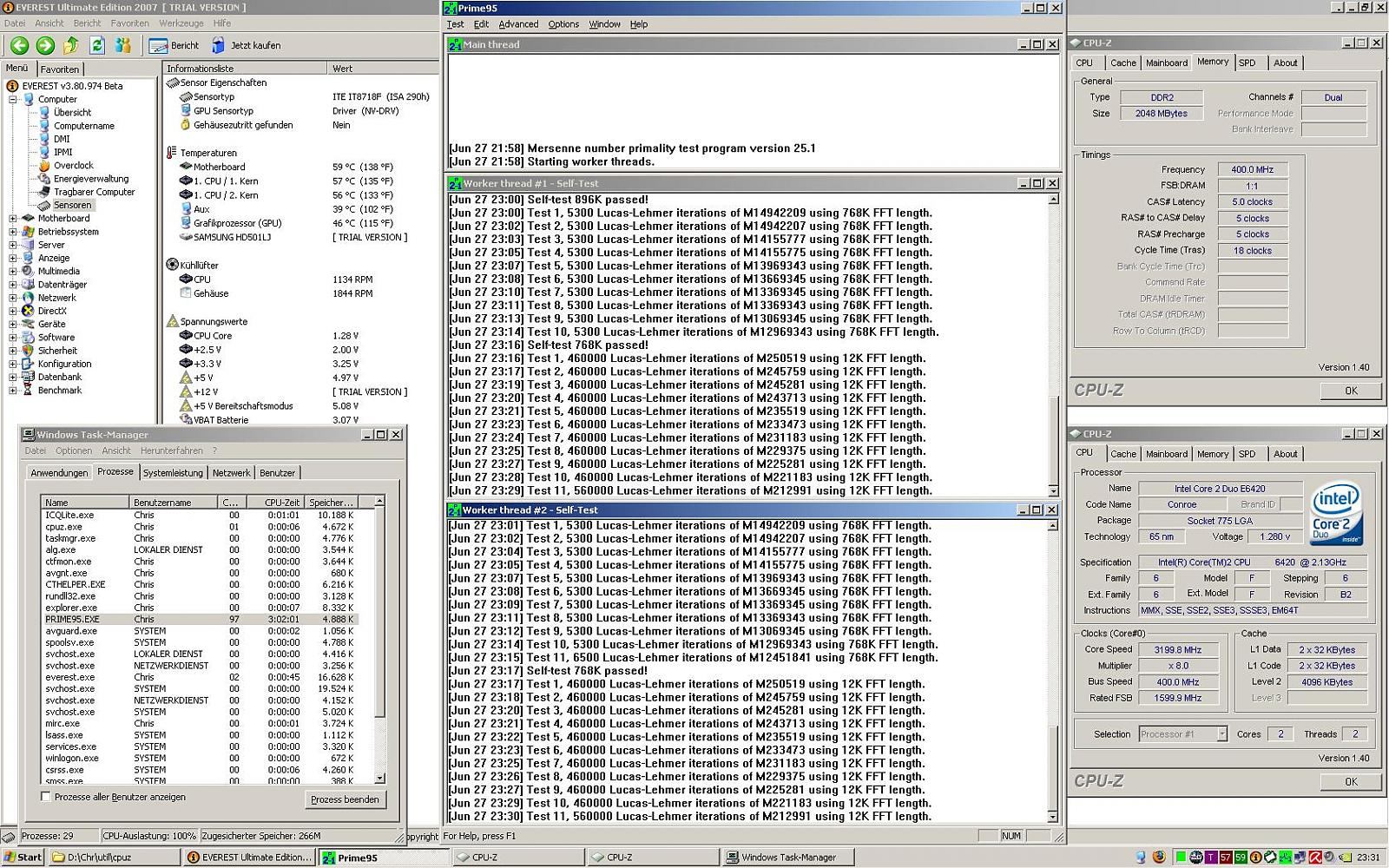Click the show desktop quick launch icon
The image size is (1389, 868).
1141,857
